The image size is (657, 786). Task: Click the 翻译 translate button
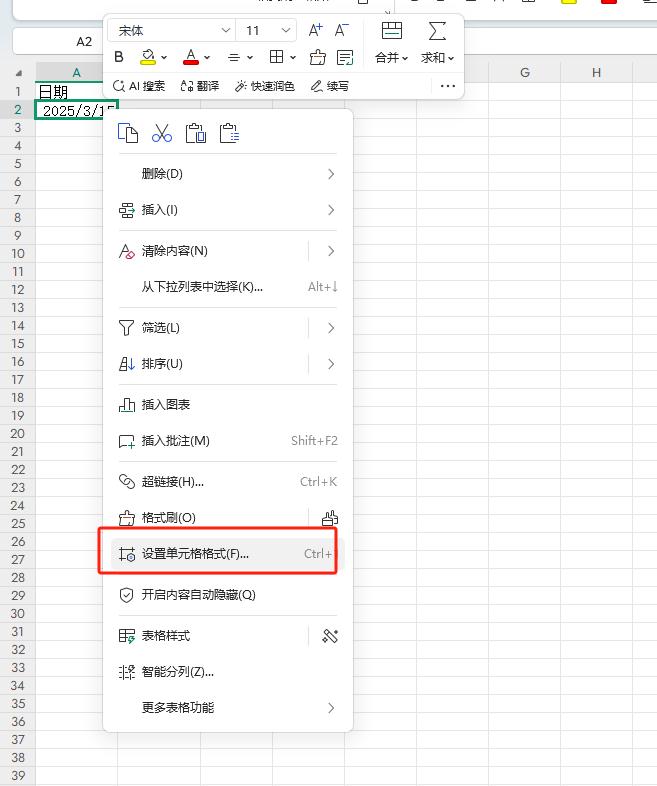click(199, 86)
